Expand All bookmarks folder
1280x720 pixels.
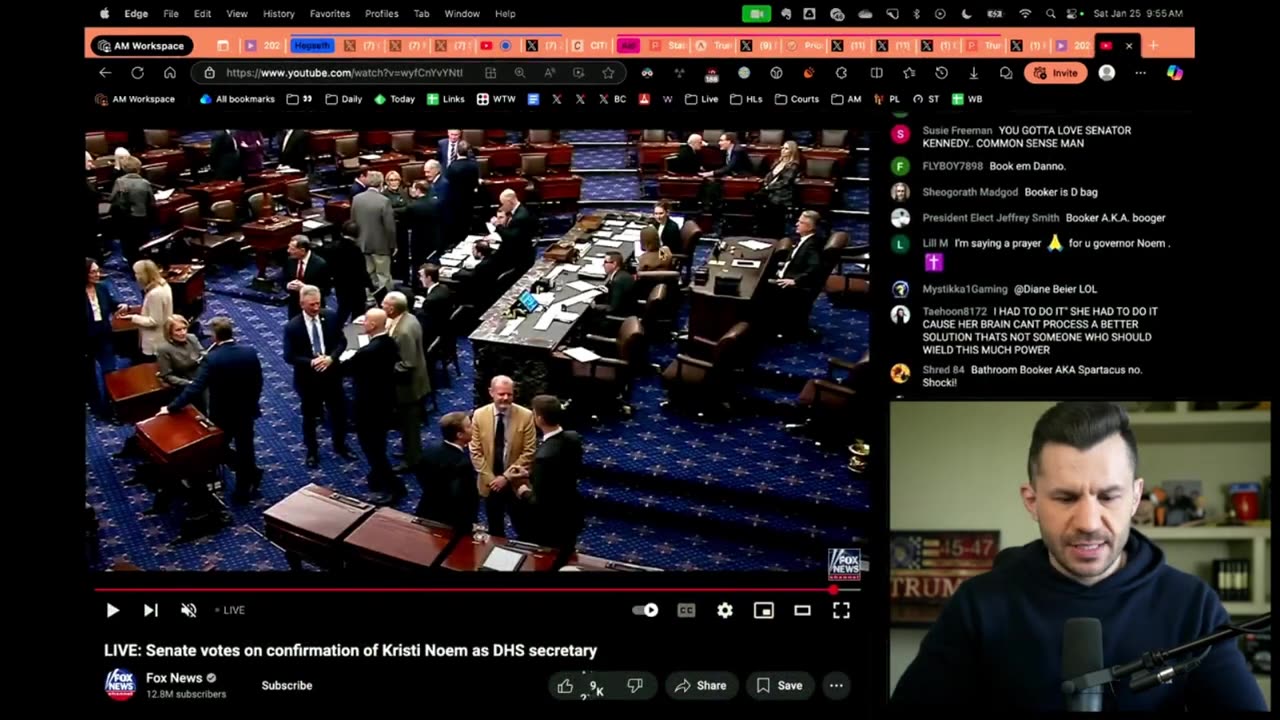click(237, 99)
